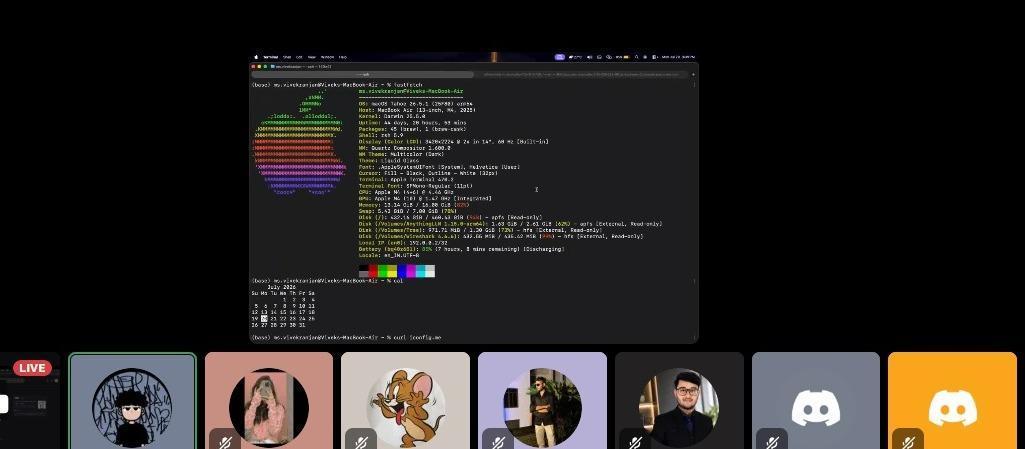The height and width of the screenshot is (449, 1025).
Task: Open the Apple menu in streamed menu bar
Action: [256, 57]
